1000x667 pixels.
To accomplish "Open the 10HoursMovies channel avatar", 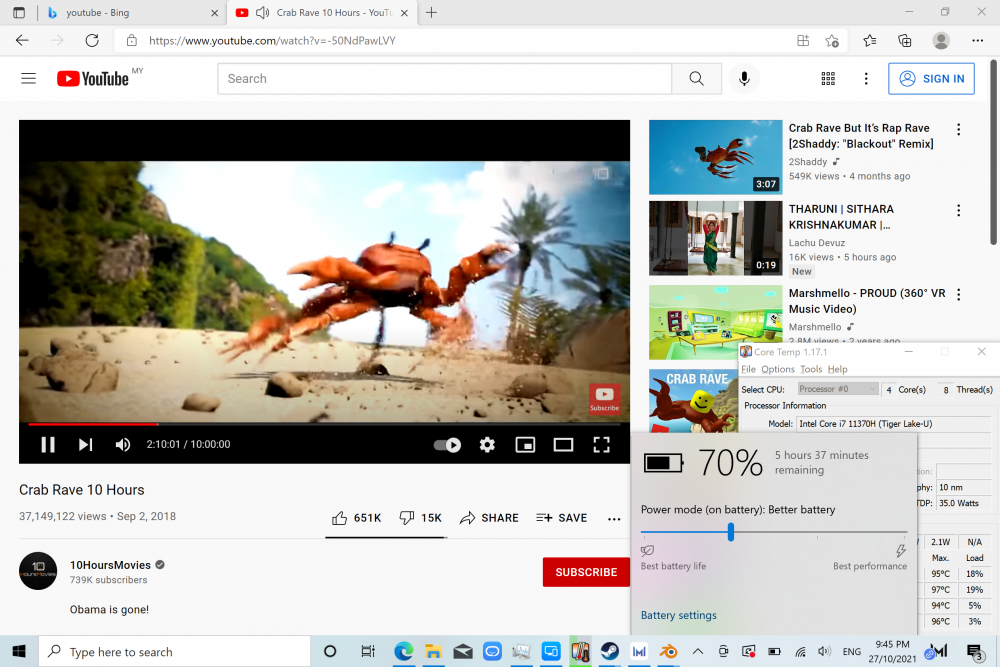I will coord(38,571).
